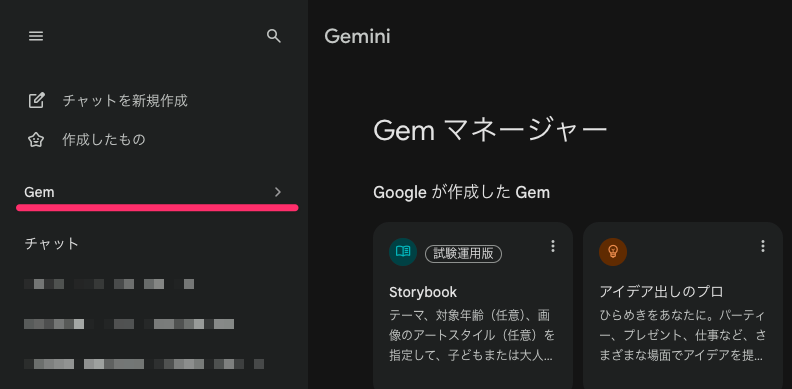The image size is (792, 389).
Task: Click the search magnifier icon
Action: pos(273,36)
